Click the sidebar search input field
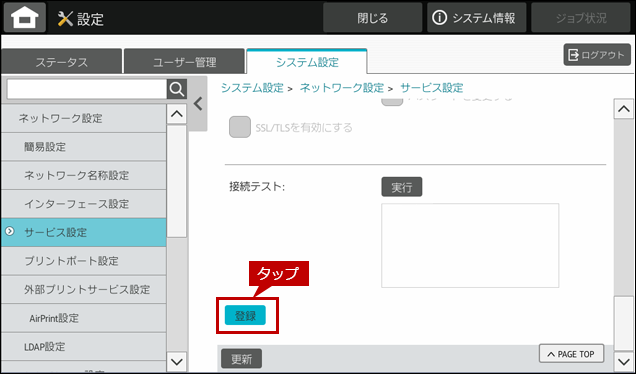The image size is (636, 374). [x=86, y=89]
